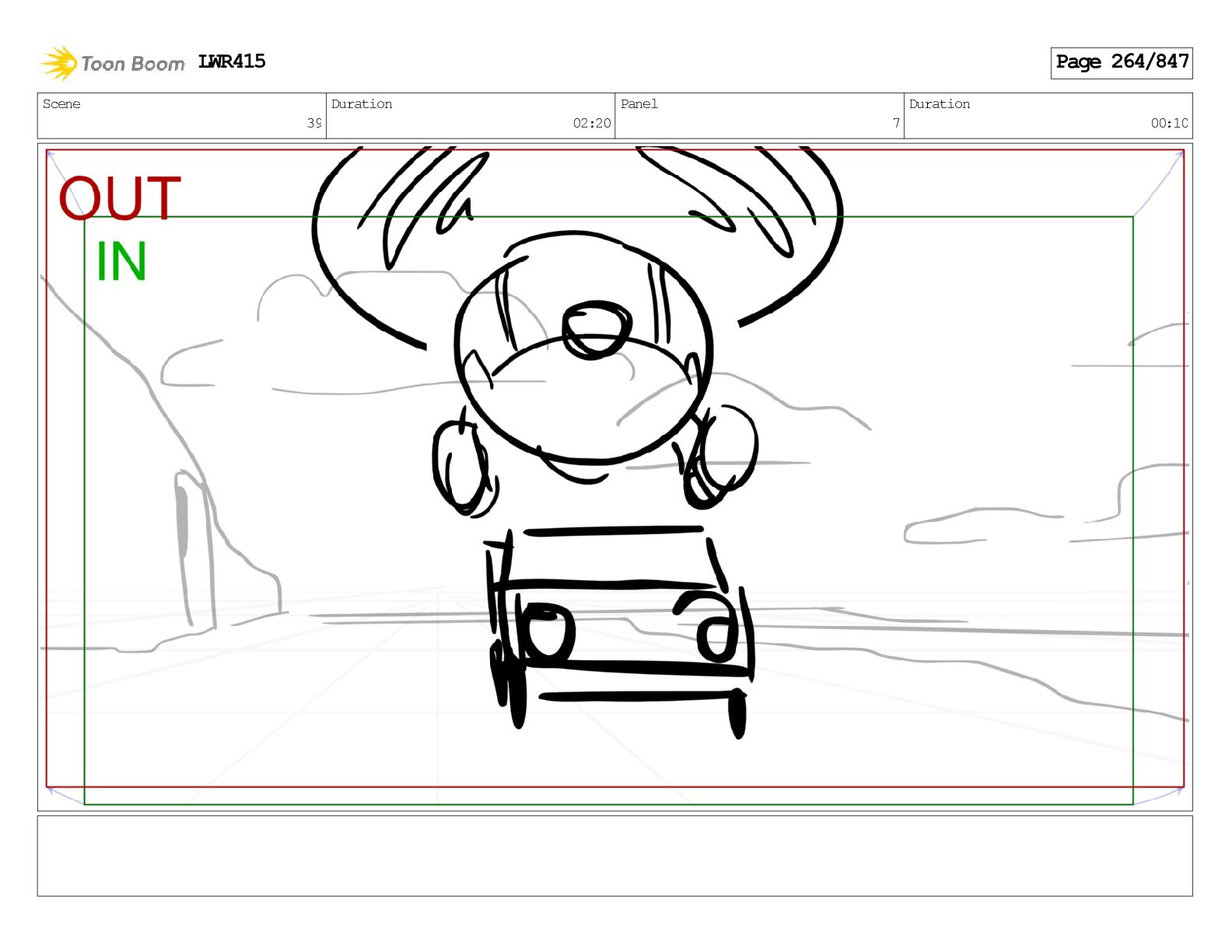Click the storyboard panel sketch thumbnail

614,477
